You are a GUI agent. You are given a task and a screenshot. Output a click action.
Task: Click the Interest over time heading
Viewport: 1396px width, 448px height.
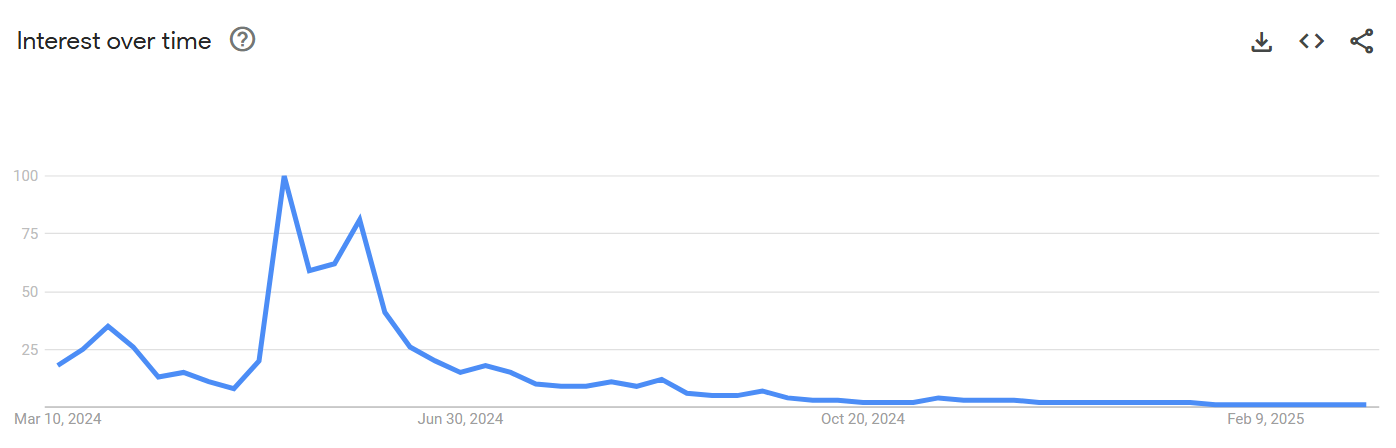(x=114, y=41)
